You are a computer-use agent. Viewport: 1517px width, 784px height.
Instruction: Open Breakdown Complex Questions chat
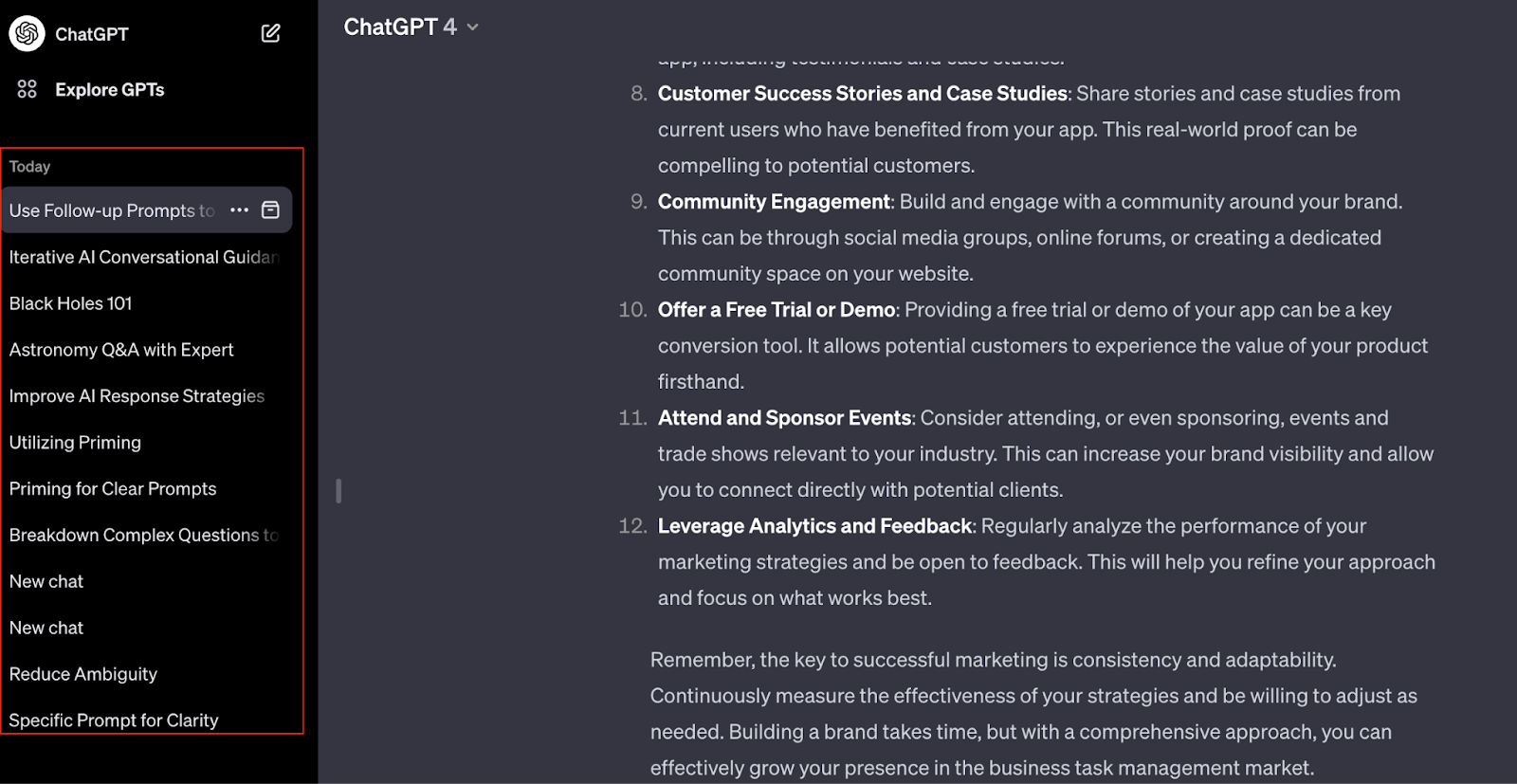146,536
